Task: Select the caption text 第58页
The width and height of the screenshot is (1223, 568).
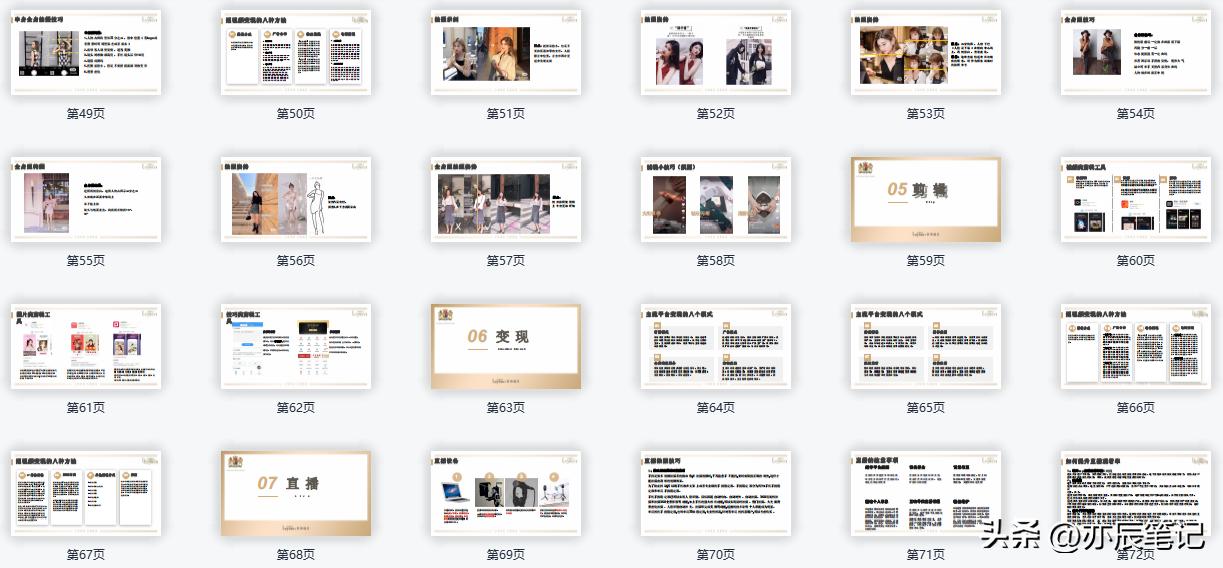Action: click(x=716, y=261)
